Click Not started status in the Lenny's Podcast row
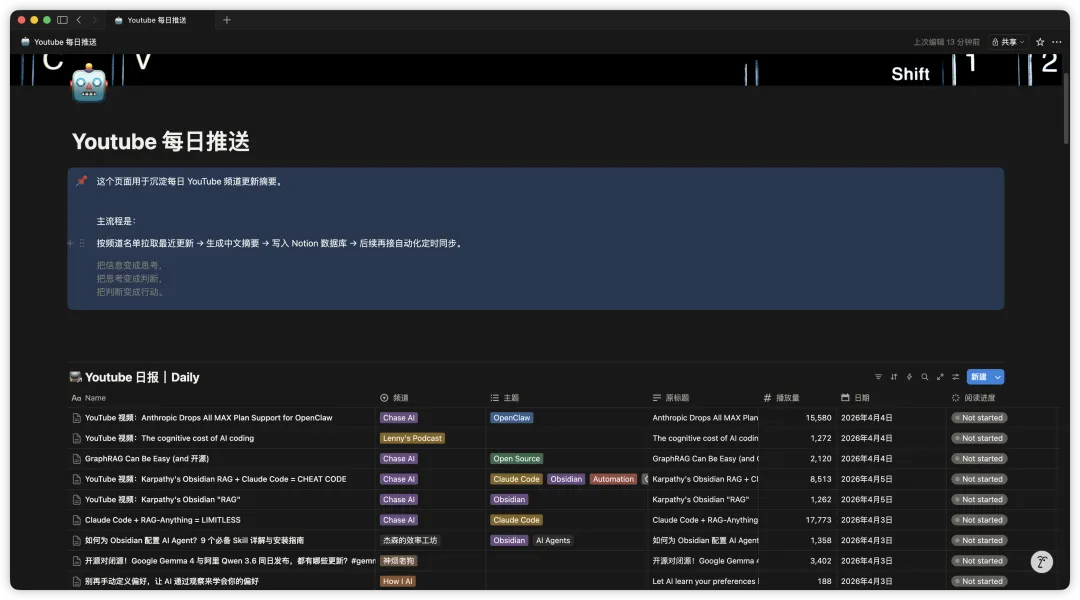 pyautogui.click(x=979, y=438)
